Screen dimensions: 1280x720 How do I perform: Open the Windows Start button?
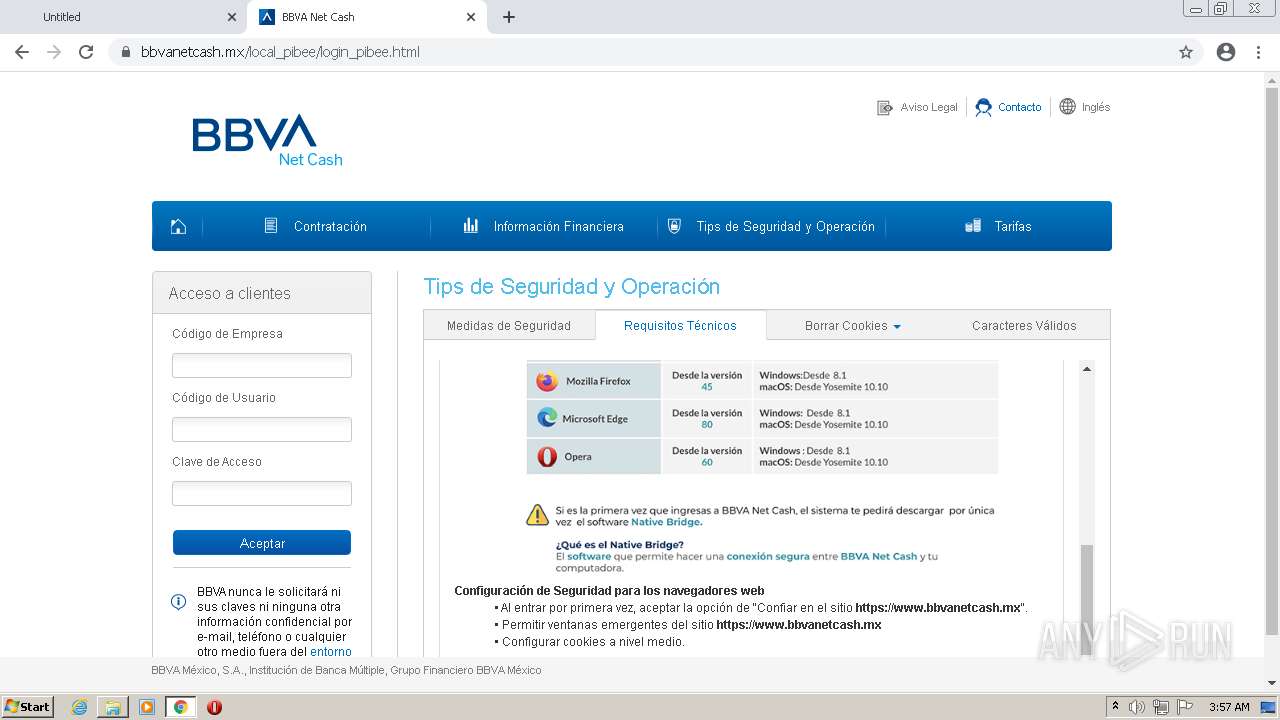pyautogui.click(x=28, y=707)
